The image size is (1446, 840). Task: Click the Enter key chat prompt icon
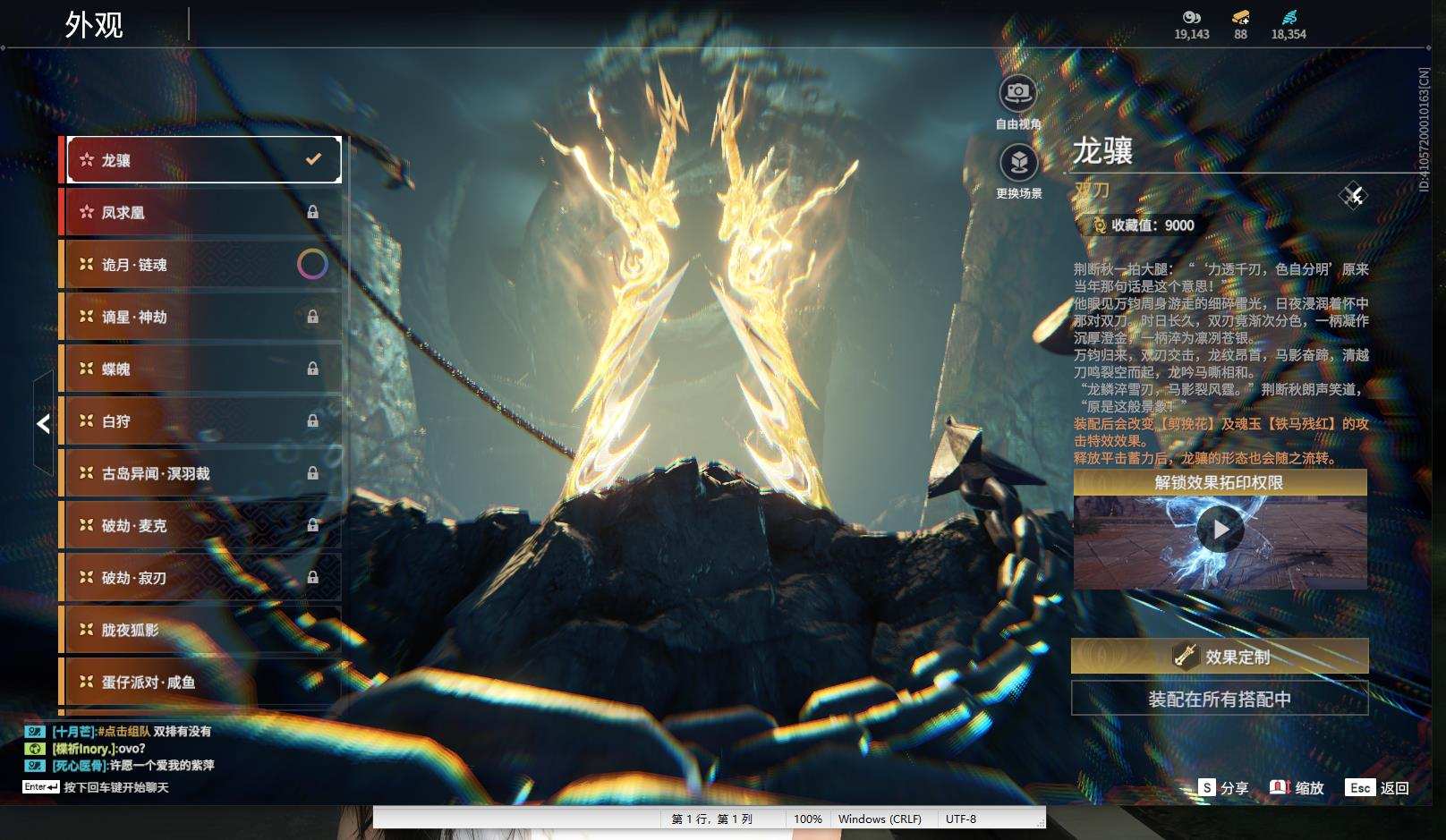41,787
